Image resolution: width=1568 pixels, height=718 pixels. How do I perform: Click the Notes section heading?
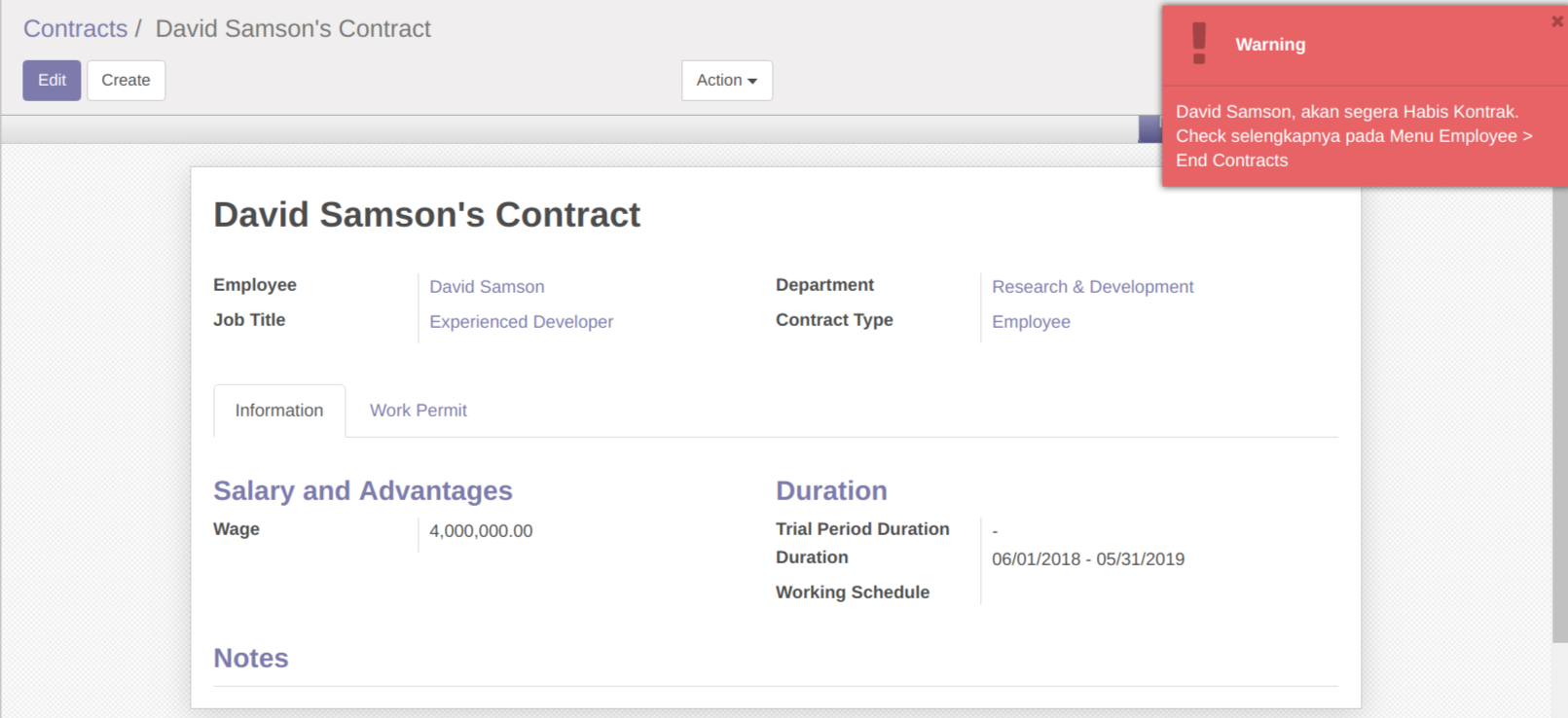tap(251, 659)
